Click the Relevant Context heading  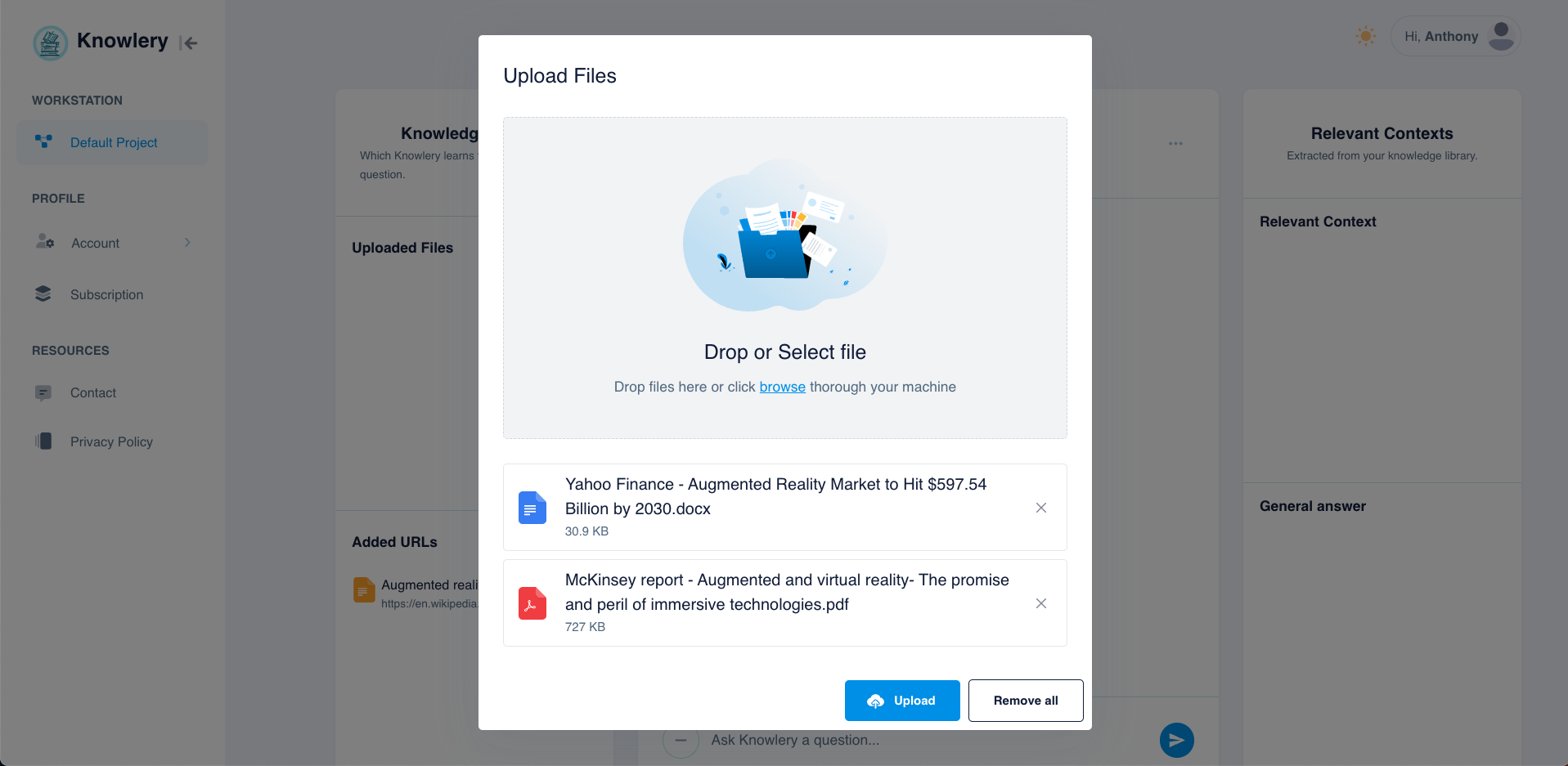[1318, 222]
